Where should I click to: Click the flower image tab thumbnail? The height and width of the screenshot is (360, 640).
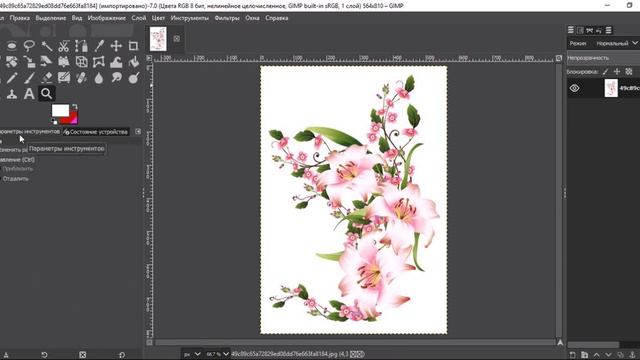pos(158,39)
